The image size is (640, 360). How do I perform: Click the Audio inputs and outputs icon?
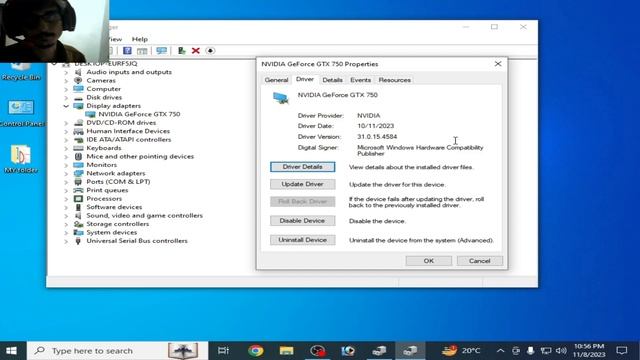point(78,72)
